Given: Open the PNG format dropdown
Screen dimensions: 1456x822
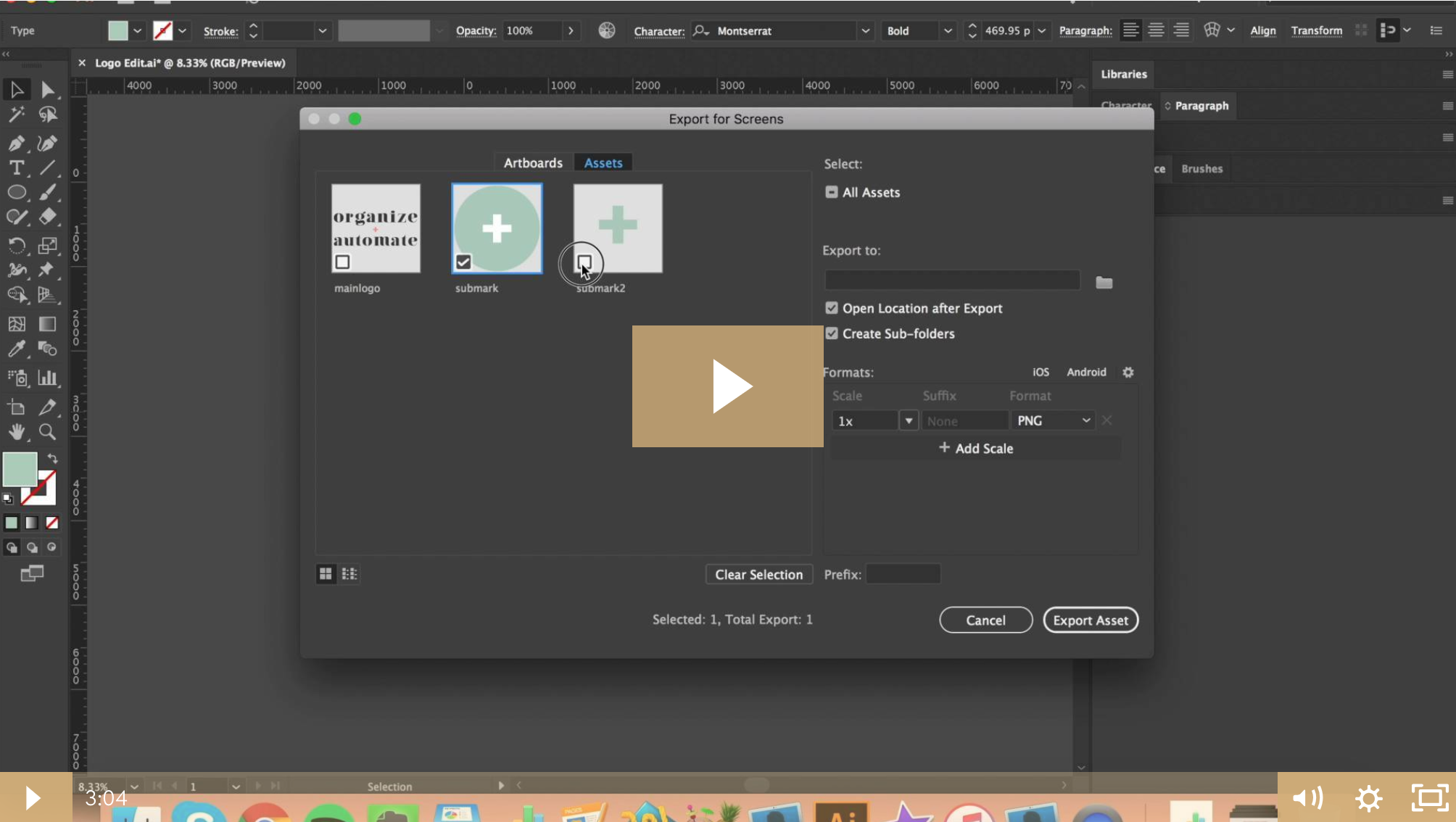Looking at the screenshot, I should tap(1053, 420).
